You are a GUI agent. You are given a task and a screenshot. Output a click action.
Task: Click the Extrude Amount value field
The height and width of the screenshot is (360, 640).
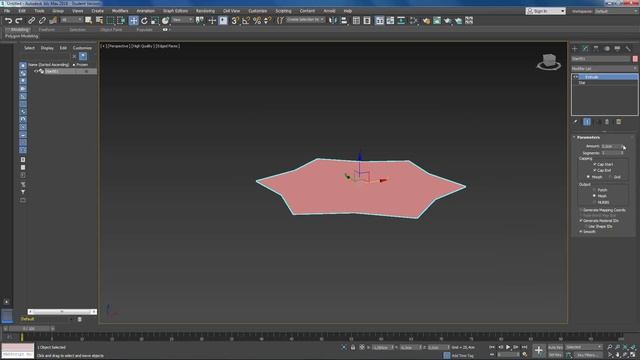(x=611, y=146)
